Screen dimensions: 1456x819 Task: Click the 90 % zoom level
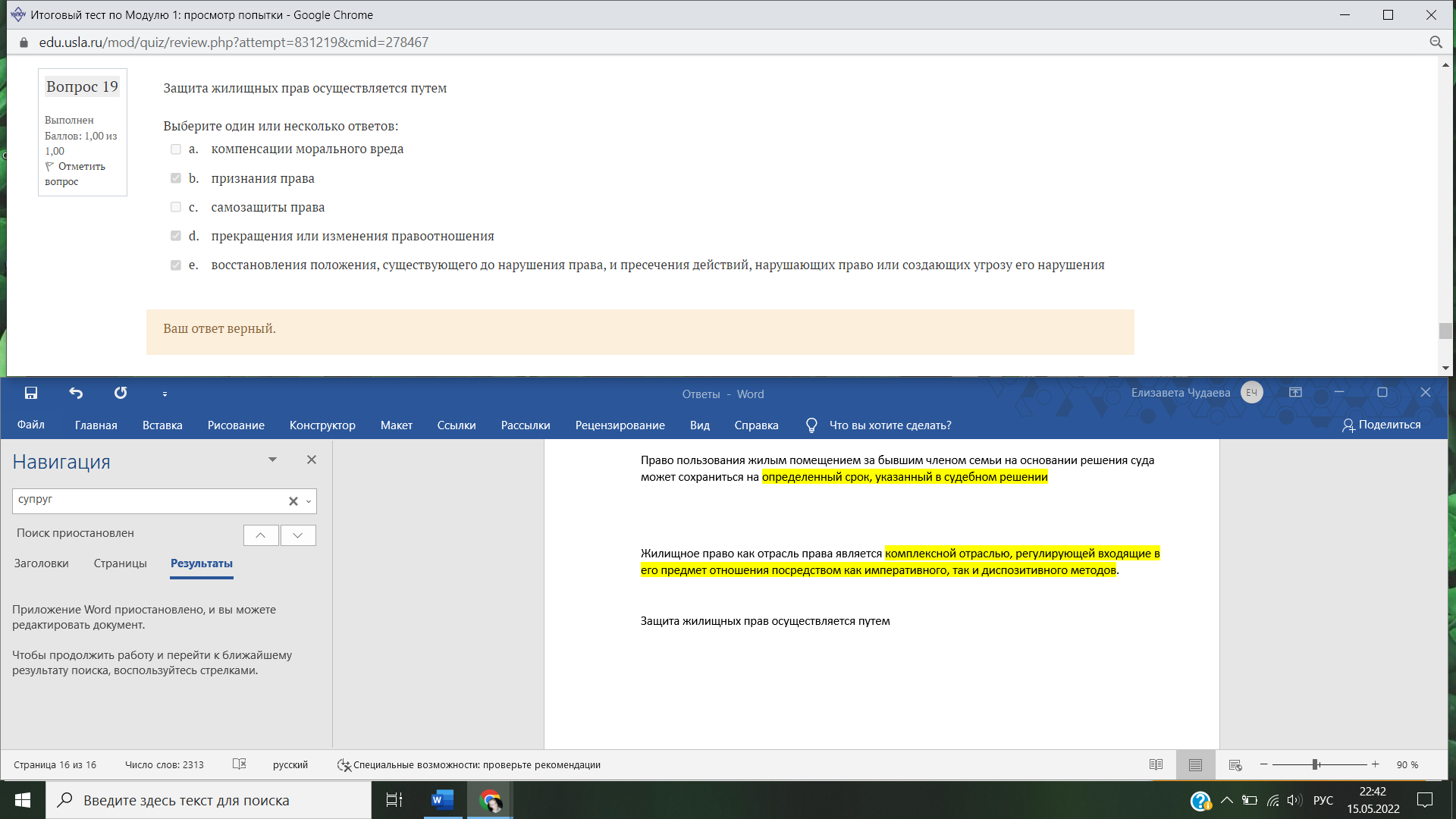(x=1407, y=764)
